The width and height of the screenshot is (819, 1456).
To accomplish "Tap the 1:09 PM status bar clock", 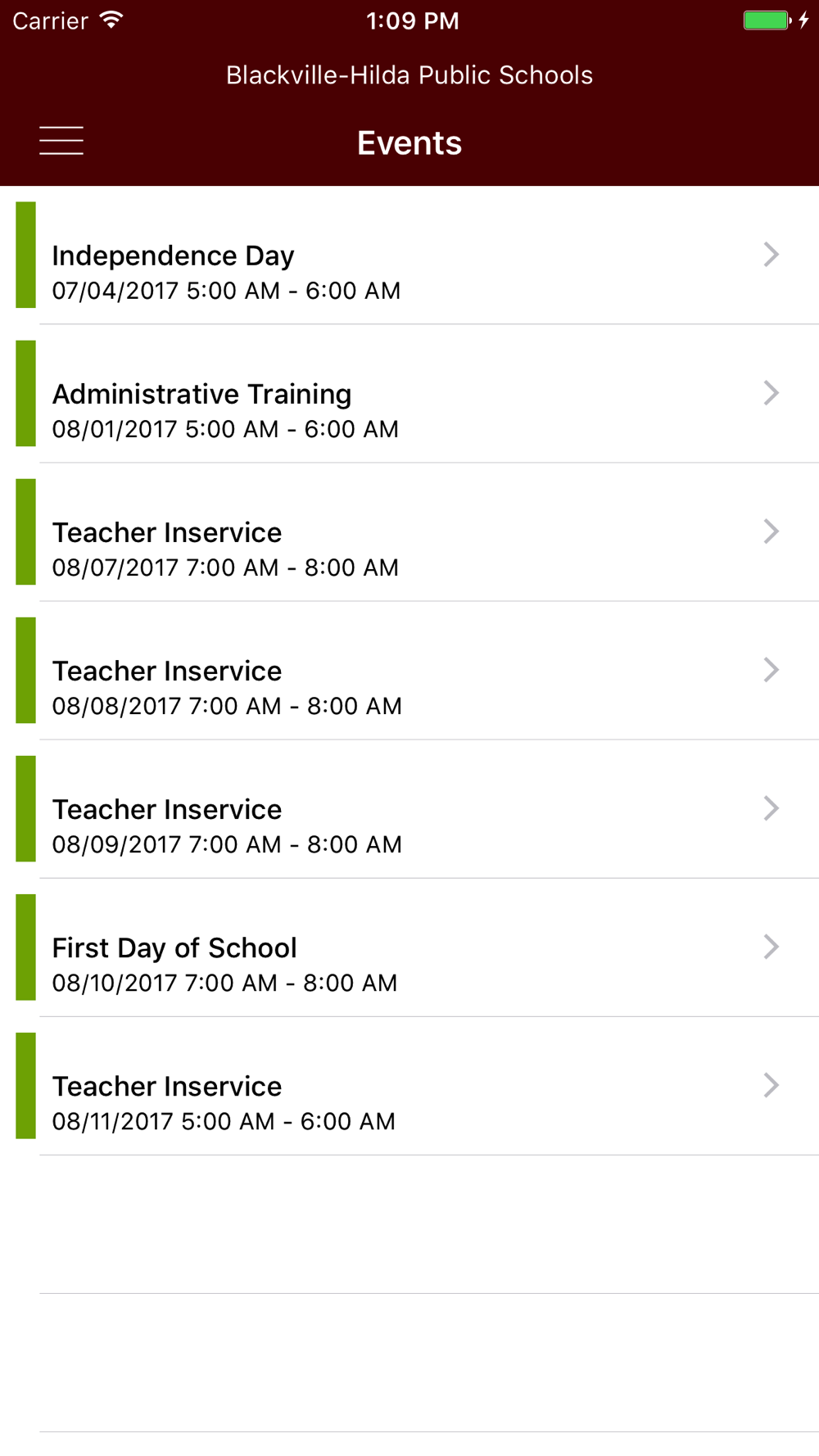I will (x=413, y=20).
